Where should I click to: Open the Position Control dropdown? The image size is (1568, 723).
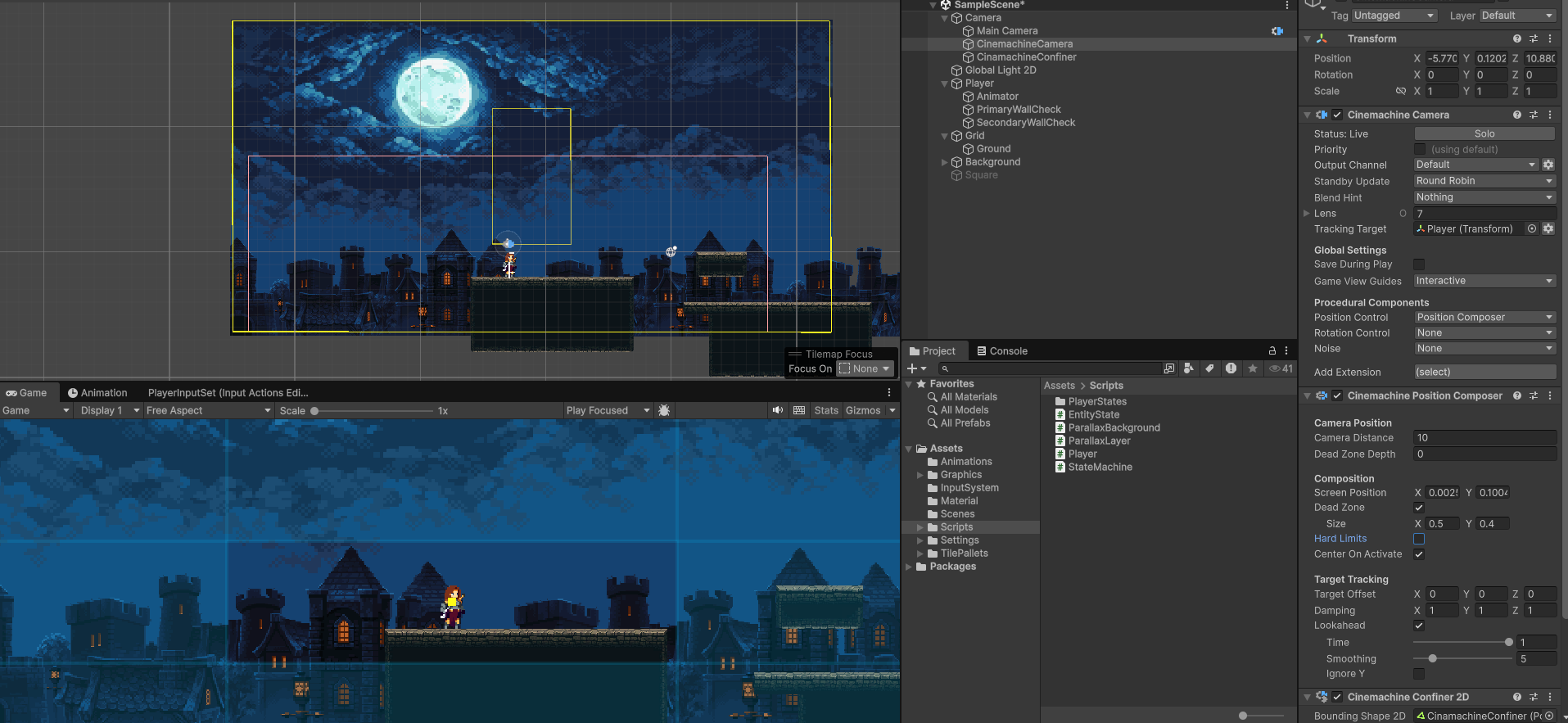point(1484,317)
